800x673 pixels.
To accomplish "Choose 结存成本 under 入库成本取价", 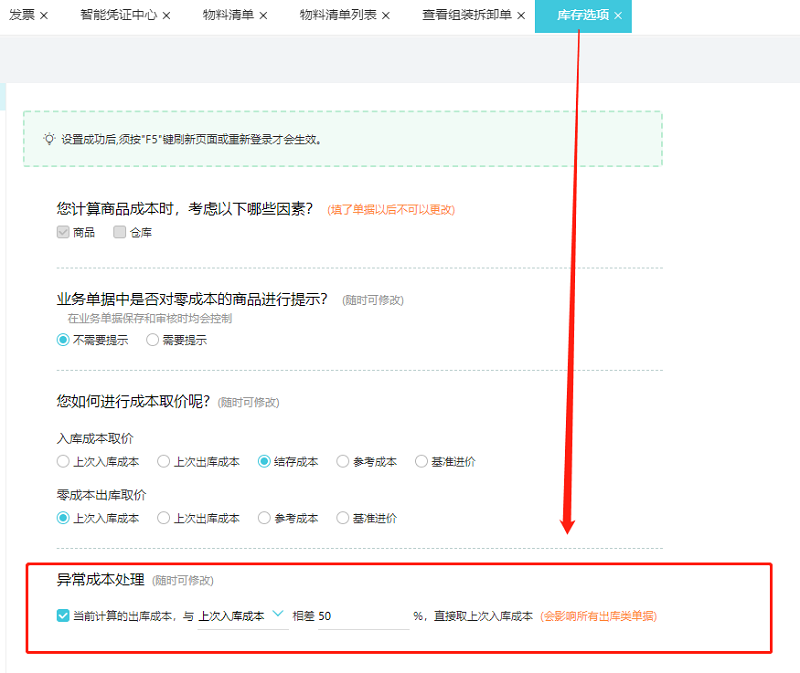I will (x=264, y=462).
